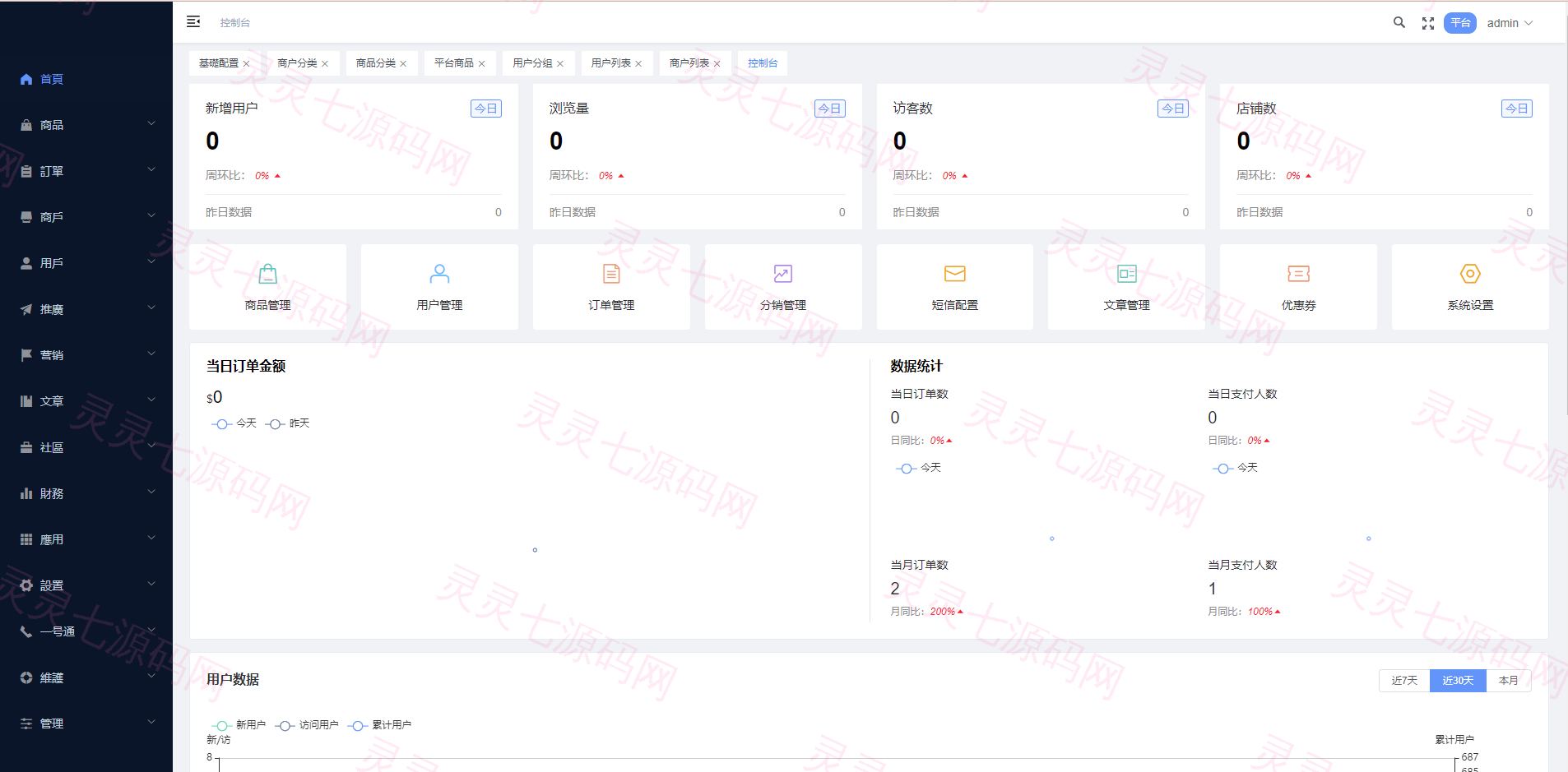The width and height of the screenshot is (1568, 772).
Task: Switch to the 用户列表 tab
Action: (611, 63)
